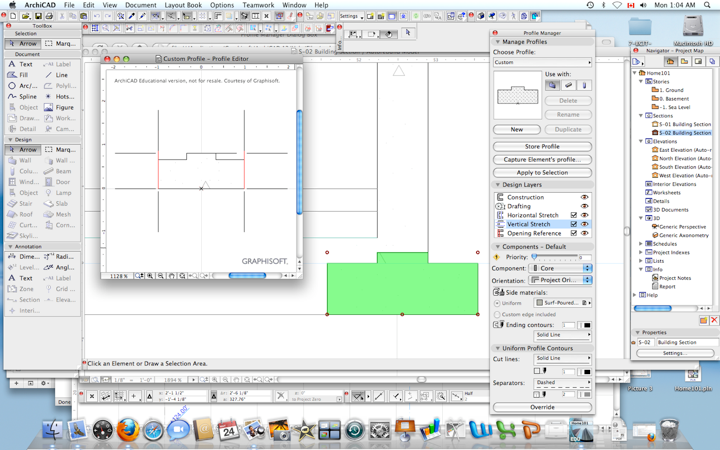
Task: Launch Firefox from the Dock
Action: click(x=128, y=430)
